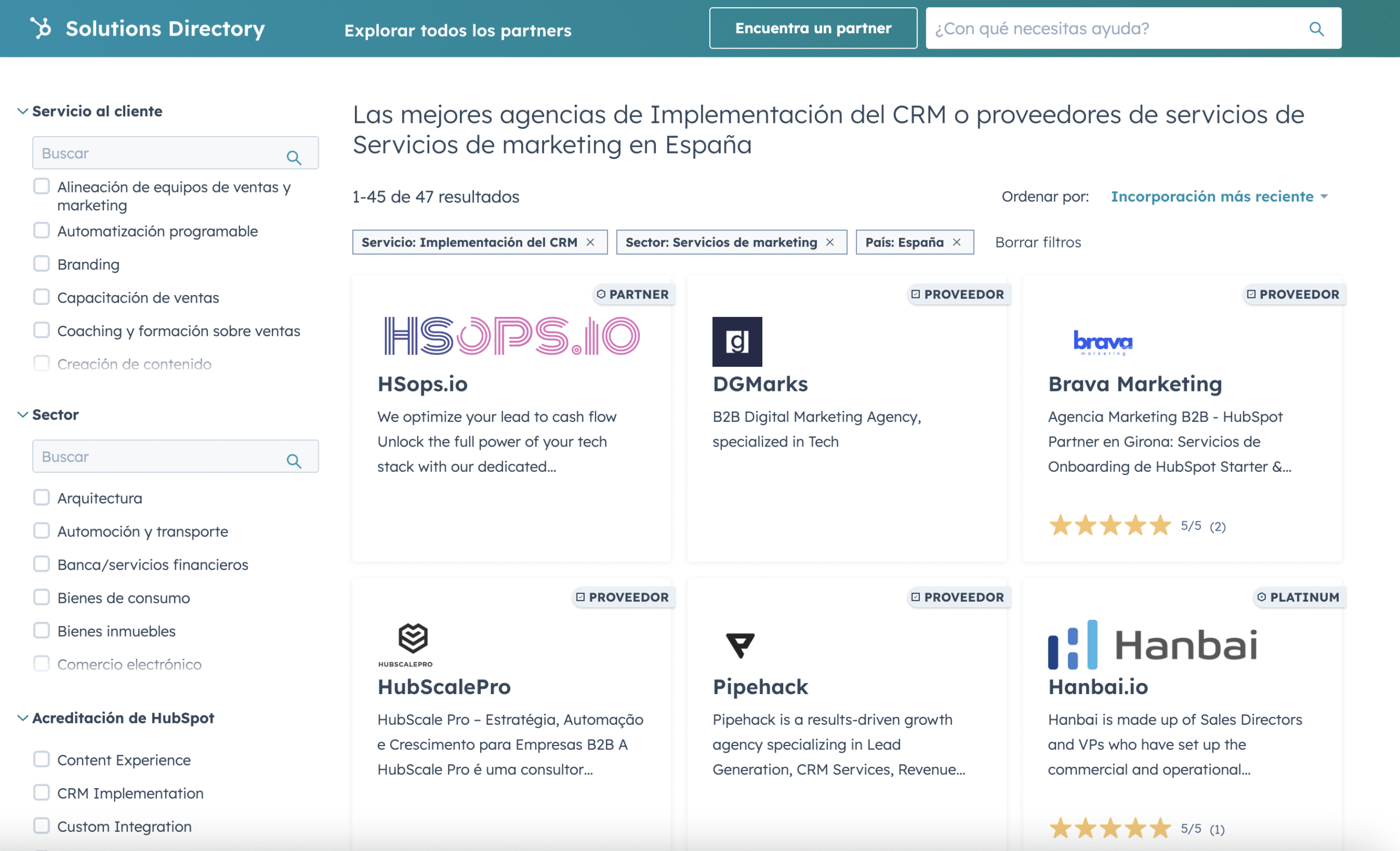
Task: Click the Sector filter search magnifier icon
Action: [x=294, y=460]
